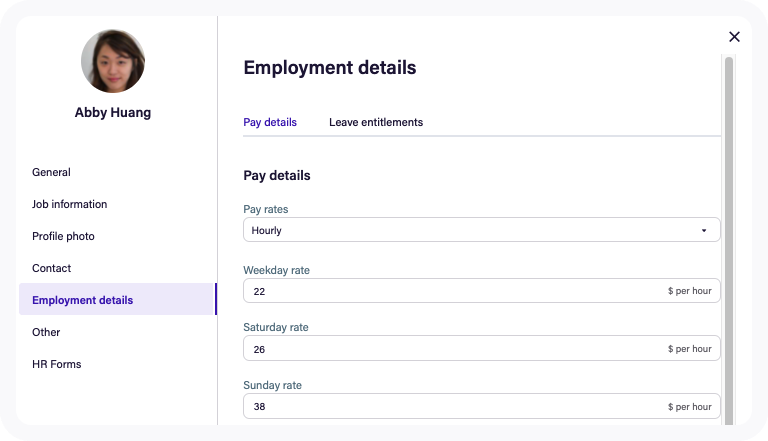The height and width of the screenshot is (441, 768).
Task: Open the Profile photo section
Action: tap(63, 236)
